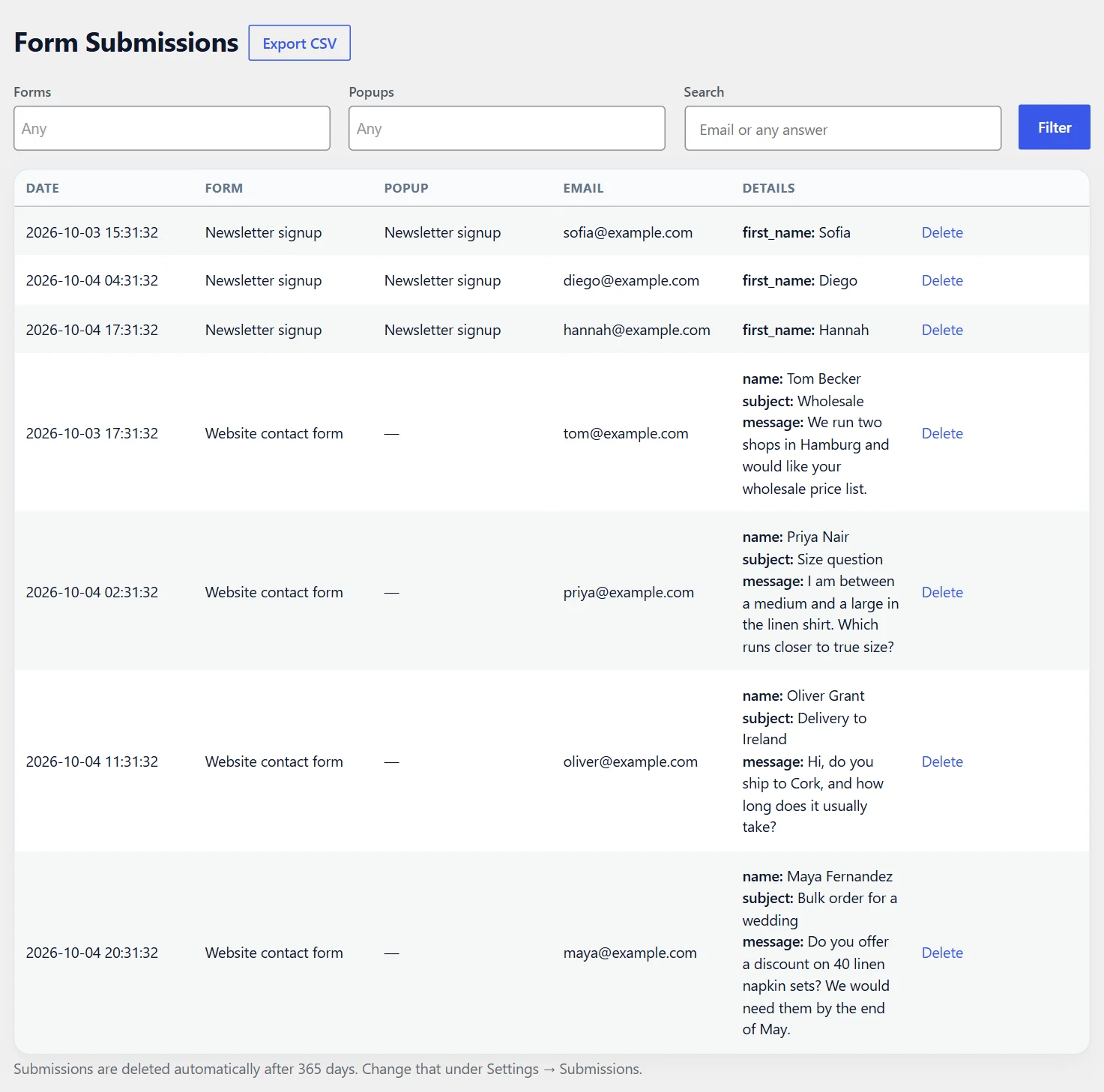
Task: Select the FORM column header
Action: 224,188
